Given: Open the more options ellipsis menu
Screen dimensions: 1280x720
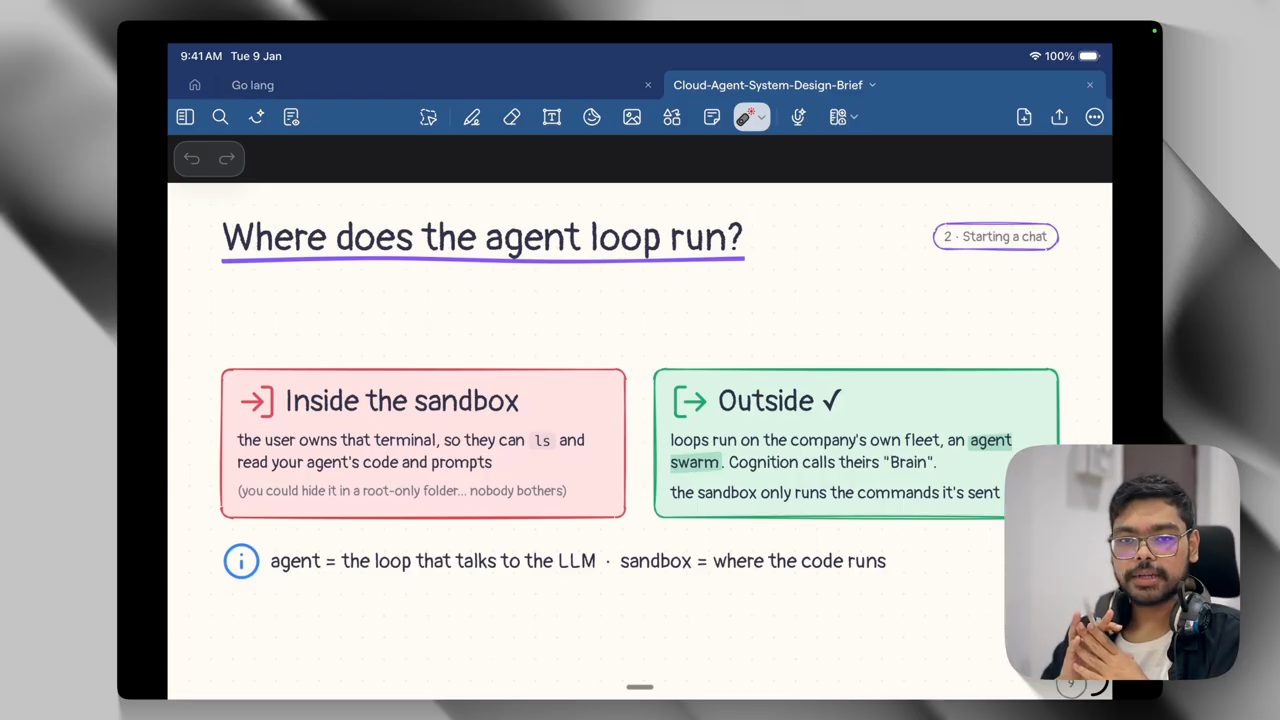Looking at the screenshot, I should [1095, 117].
